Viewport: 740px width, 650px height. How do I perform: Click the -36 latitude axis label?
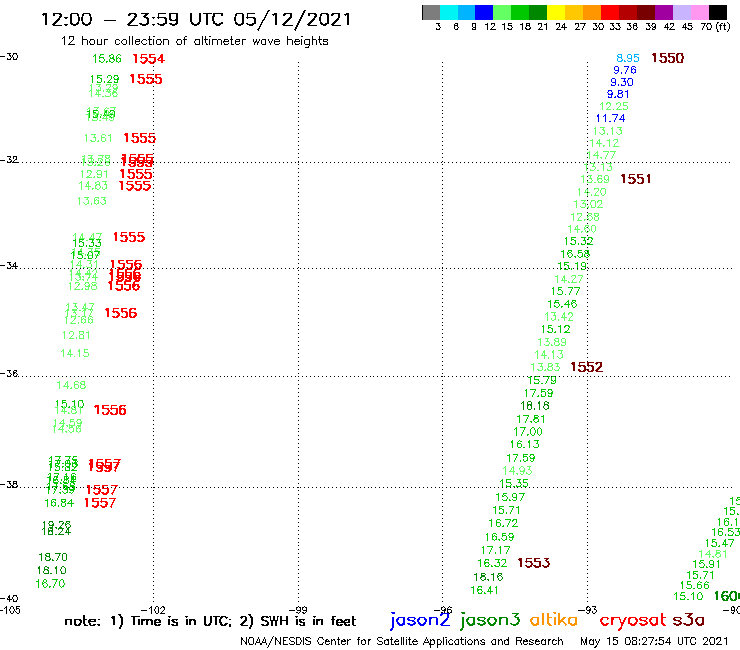[x=9, y=374]
